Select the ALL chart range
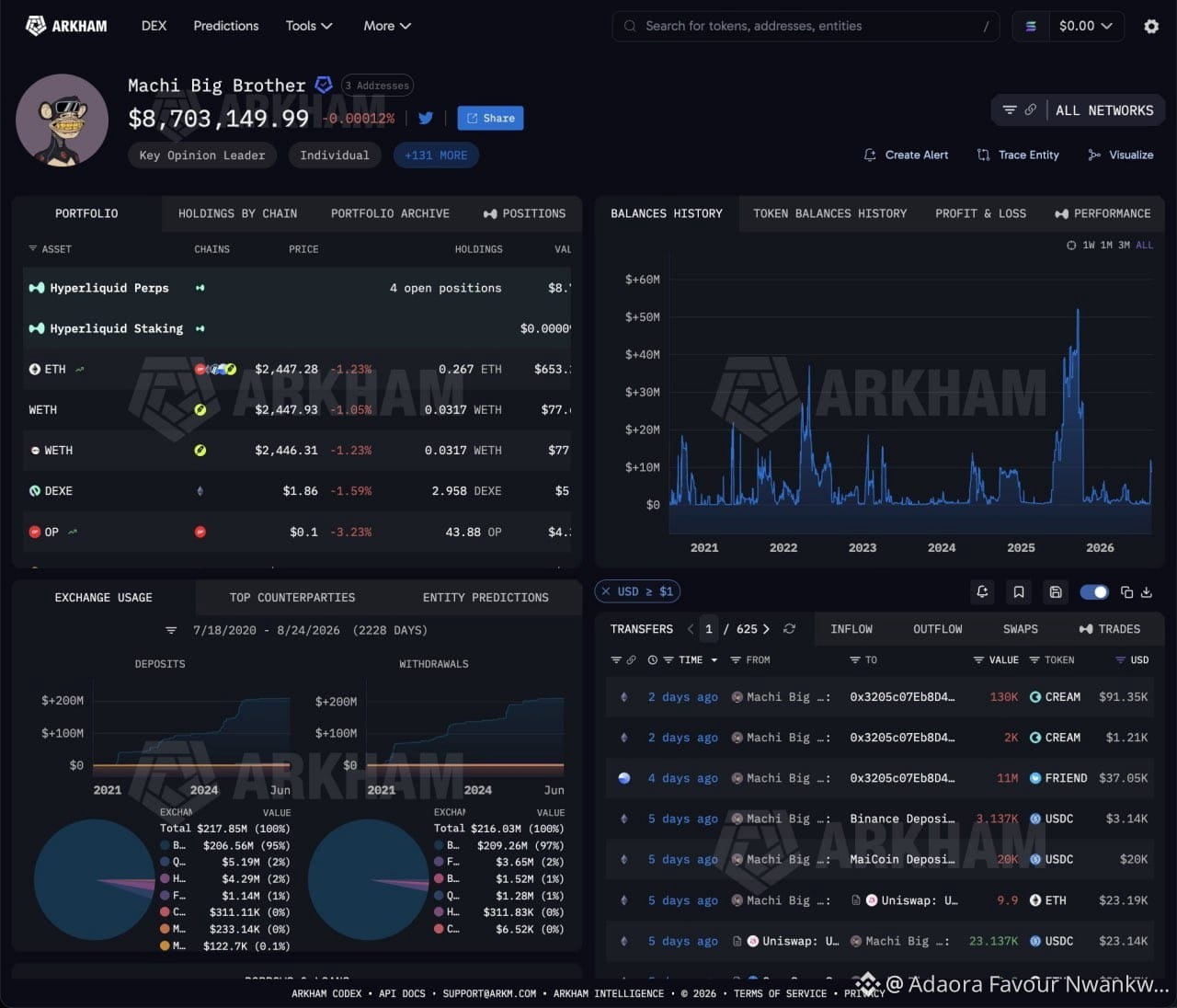 [1144, 246]
